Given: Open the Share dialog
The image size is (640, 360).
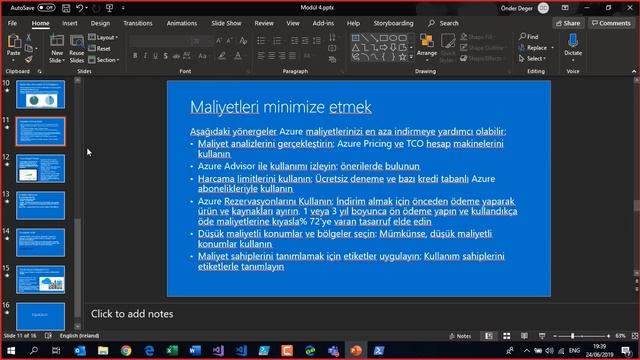Looking at the screenshot, I should 568,23.
